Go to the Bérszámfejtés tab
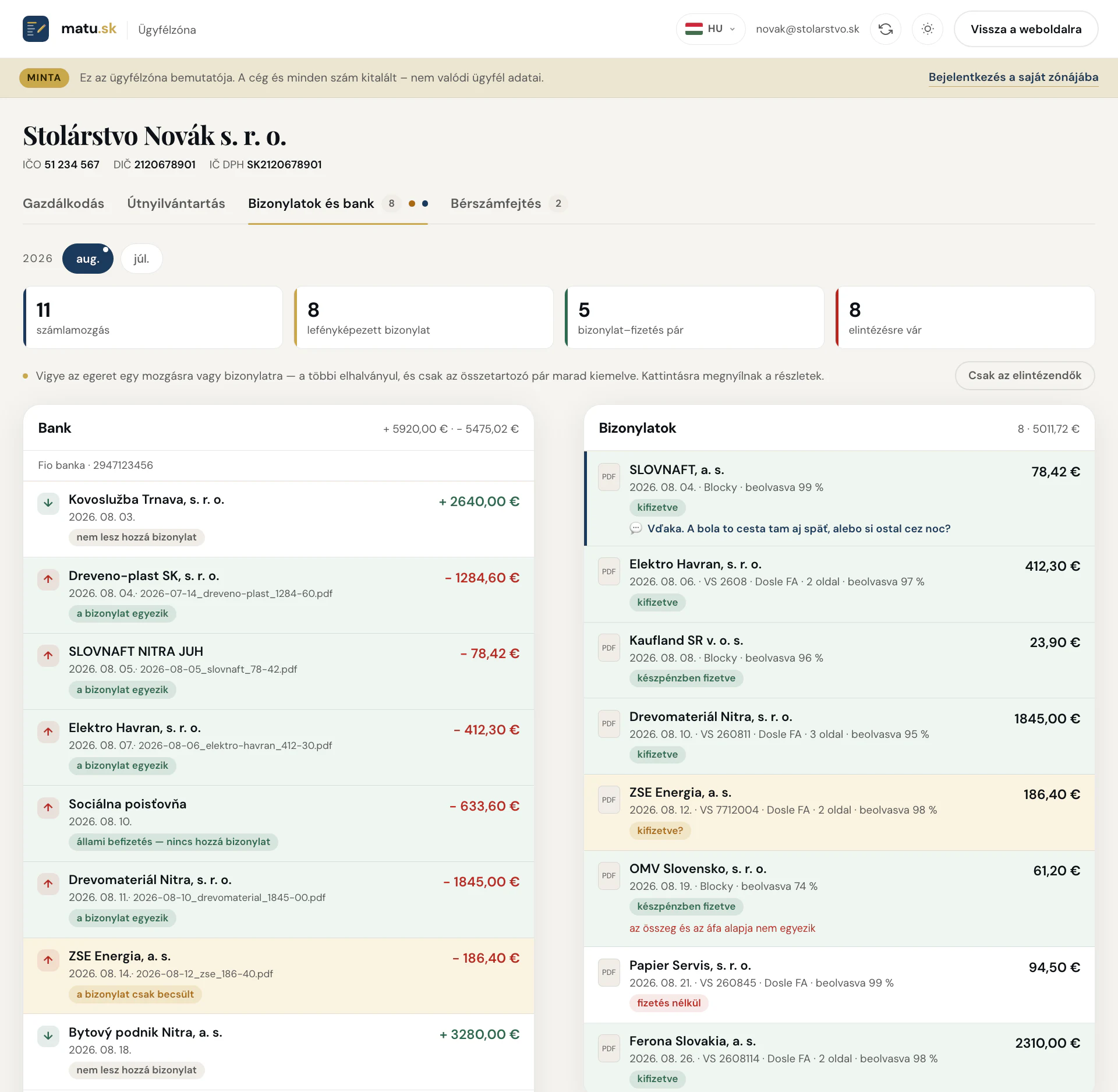The width and height of the screenshot is (1118, 1092). click(x=508, y=203)
